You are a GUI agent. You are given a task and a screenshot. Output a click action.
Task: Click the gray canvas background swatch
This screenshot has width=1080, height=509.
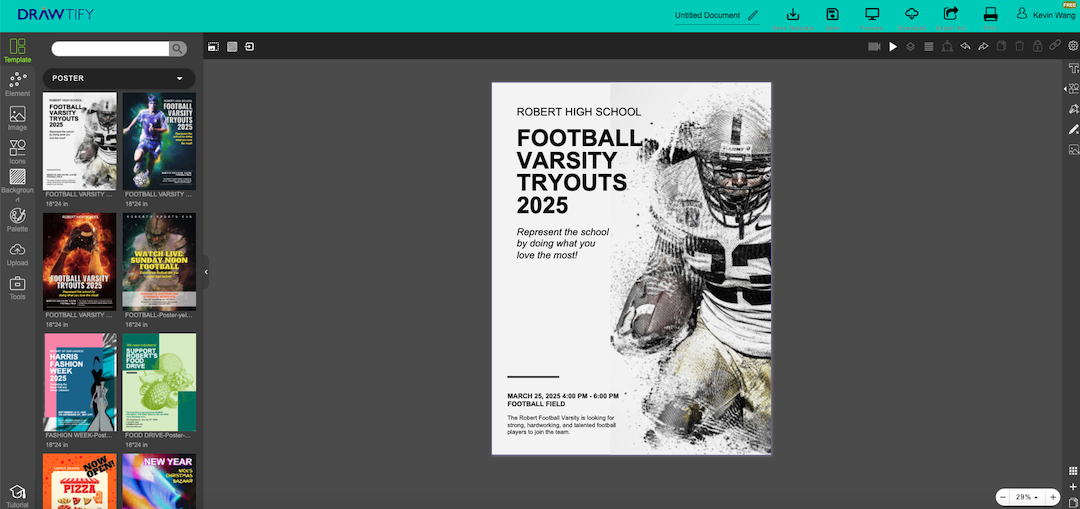(232, 47)
